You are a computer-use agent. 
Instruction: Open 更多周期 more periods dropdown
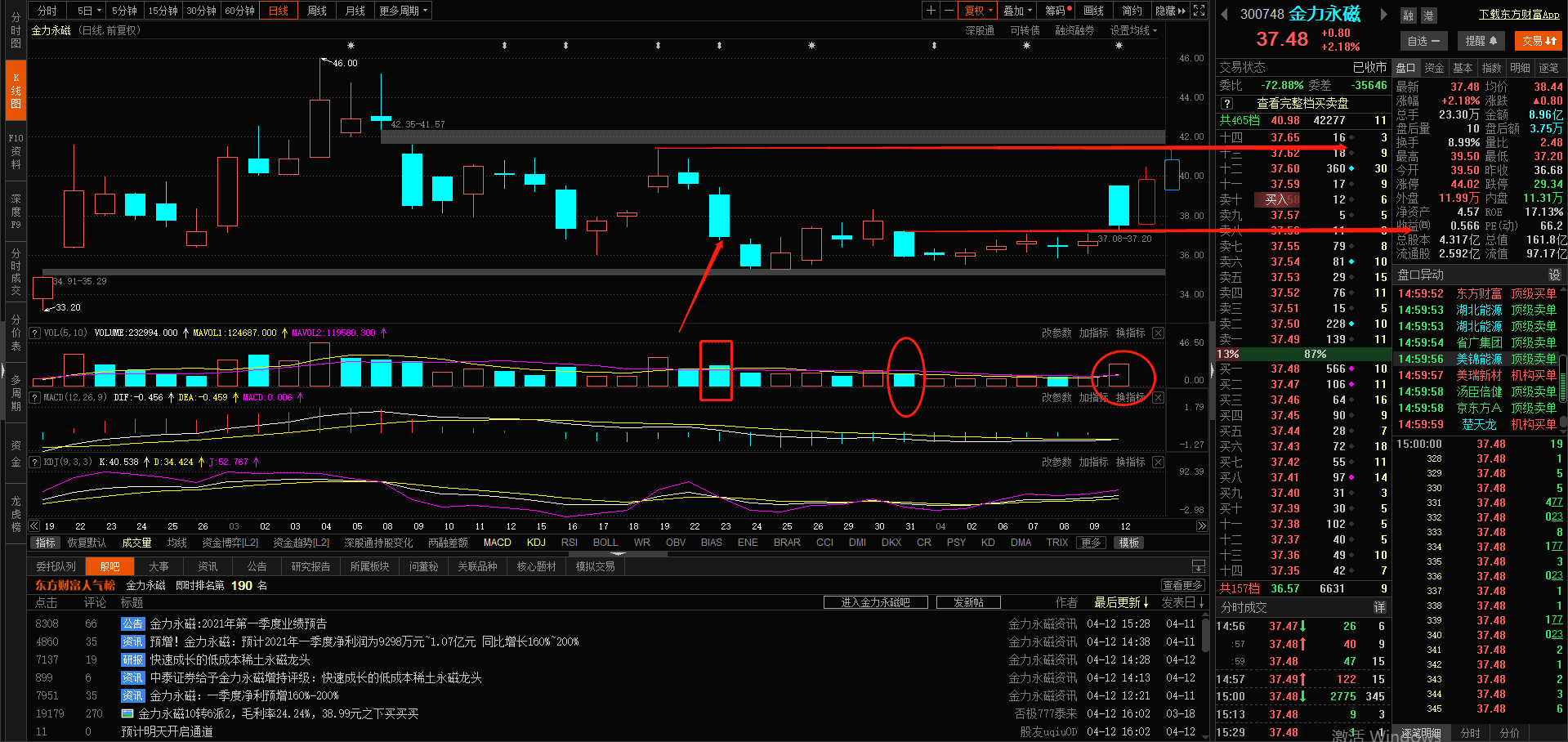[404, 11]
